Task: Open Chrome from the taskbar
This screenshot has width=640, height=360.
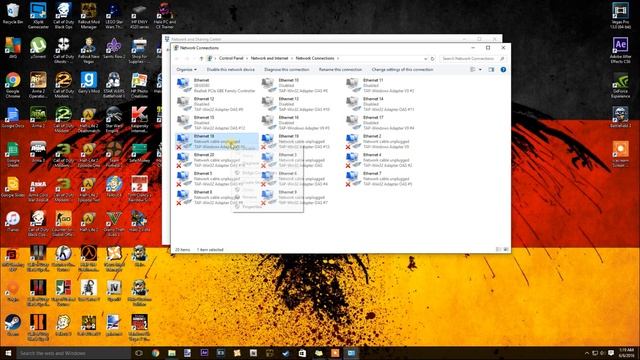Action: pos(155,353)
